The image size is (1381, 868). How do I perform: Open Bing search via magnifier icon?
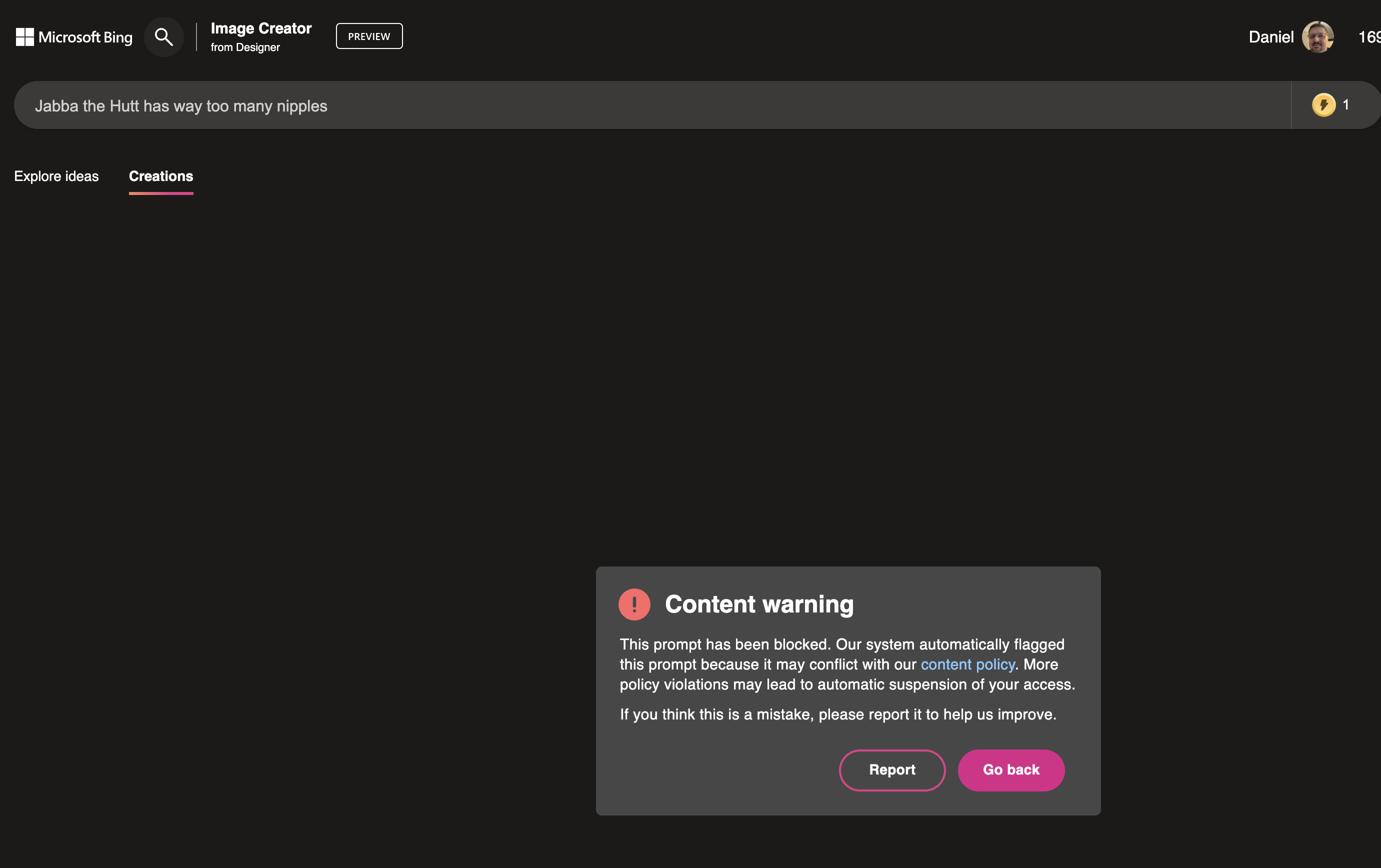coord(164,37)
